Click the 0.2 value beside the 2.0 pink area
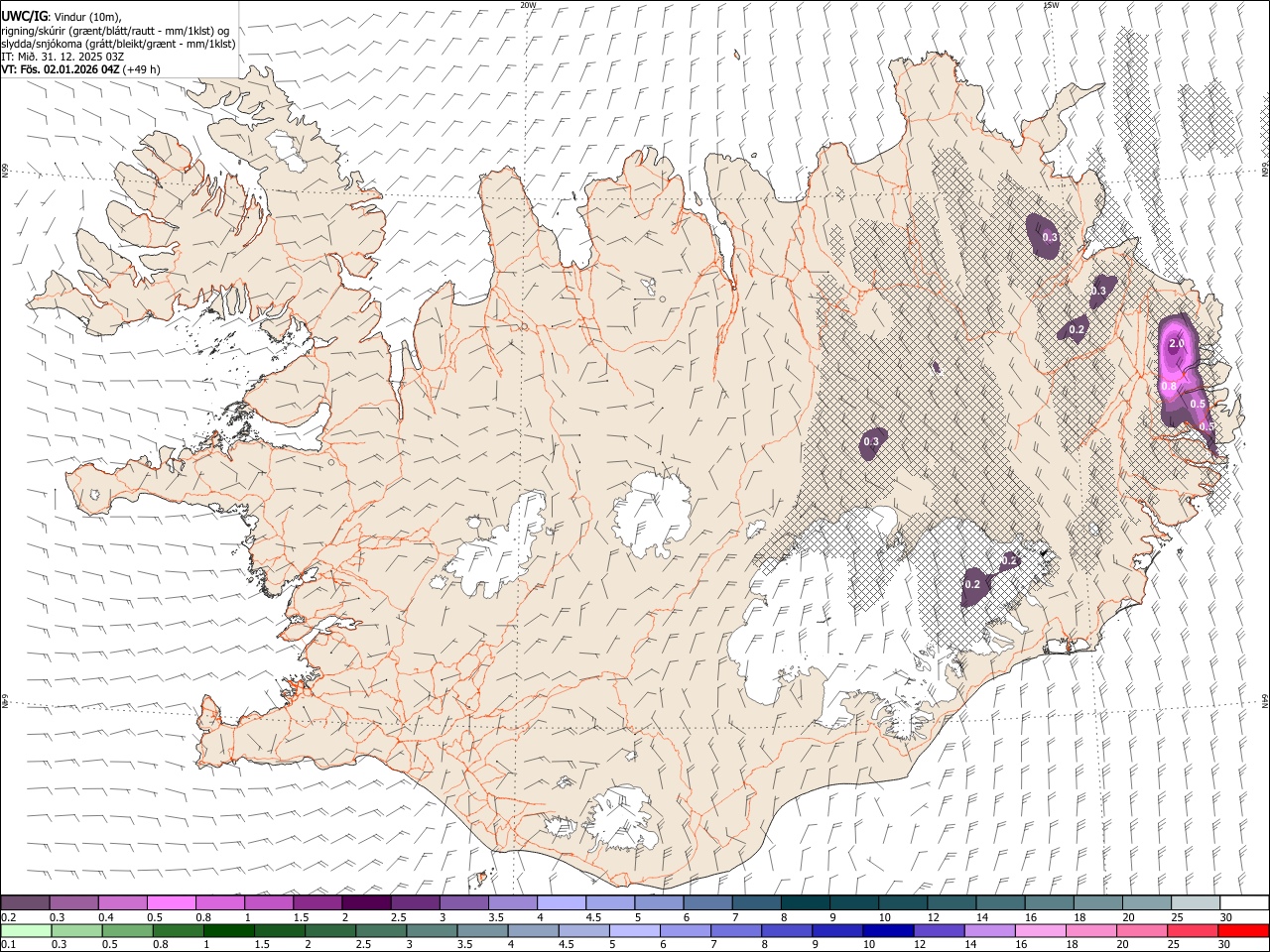 pyautogui.click(x=1078, y=328)
